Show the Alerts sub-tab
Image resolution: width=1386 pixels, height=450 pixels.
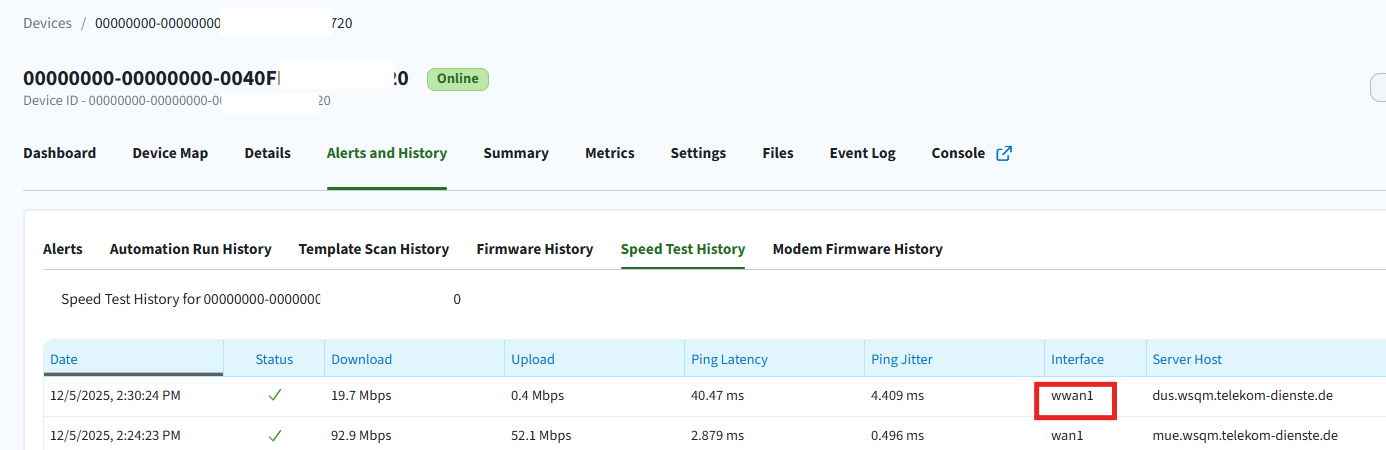[x=62, y=249]
